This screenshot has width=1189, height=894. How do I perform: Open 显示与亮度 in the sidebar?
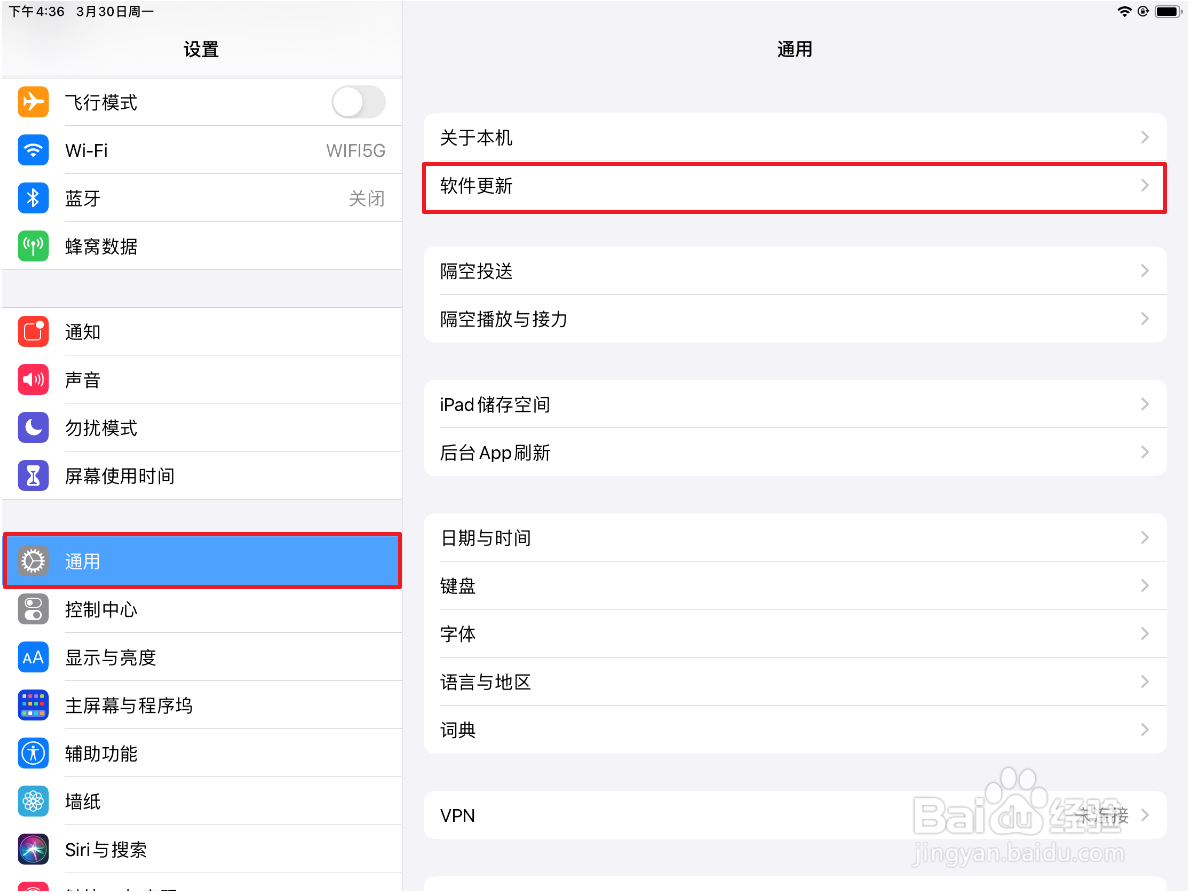(202, 657)
